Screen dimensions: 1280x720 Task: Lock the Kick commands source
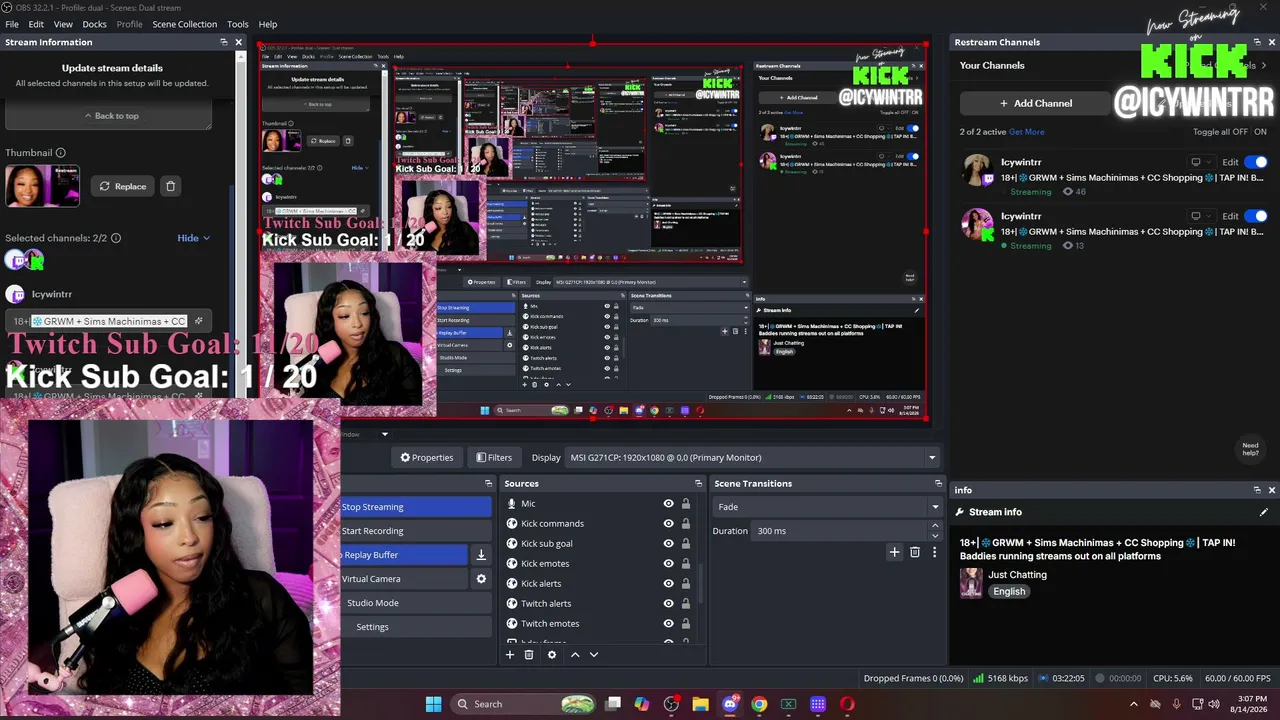click(685, 524)
